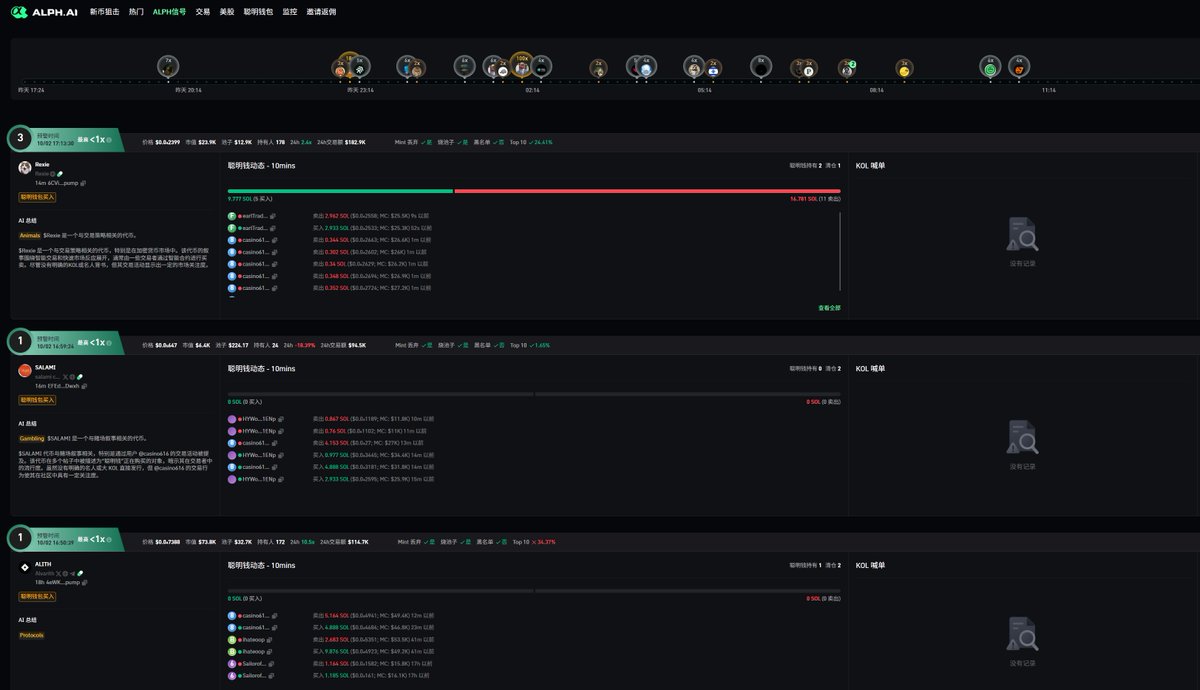
Task: Click the Gambling category tag
Action: click(x=31, y=438)
